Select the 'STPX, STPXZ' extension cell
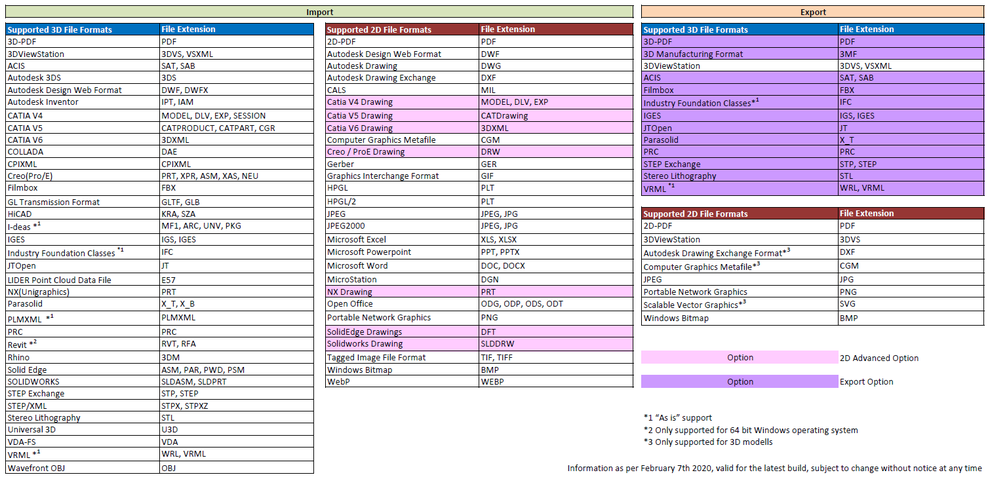Viewport: 990px width, 477px height. point(236,406)
